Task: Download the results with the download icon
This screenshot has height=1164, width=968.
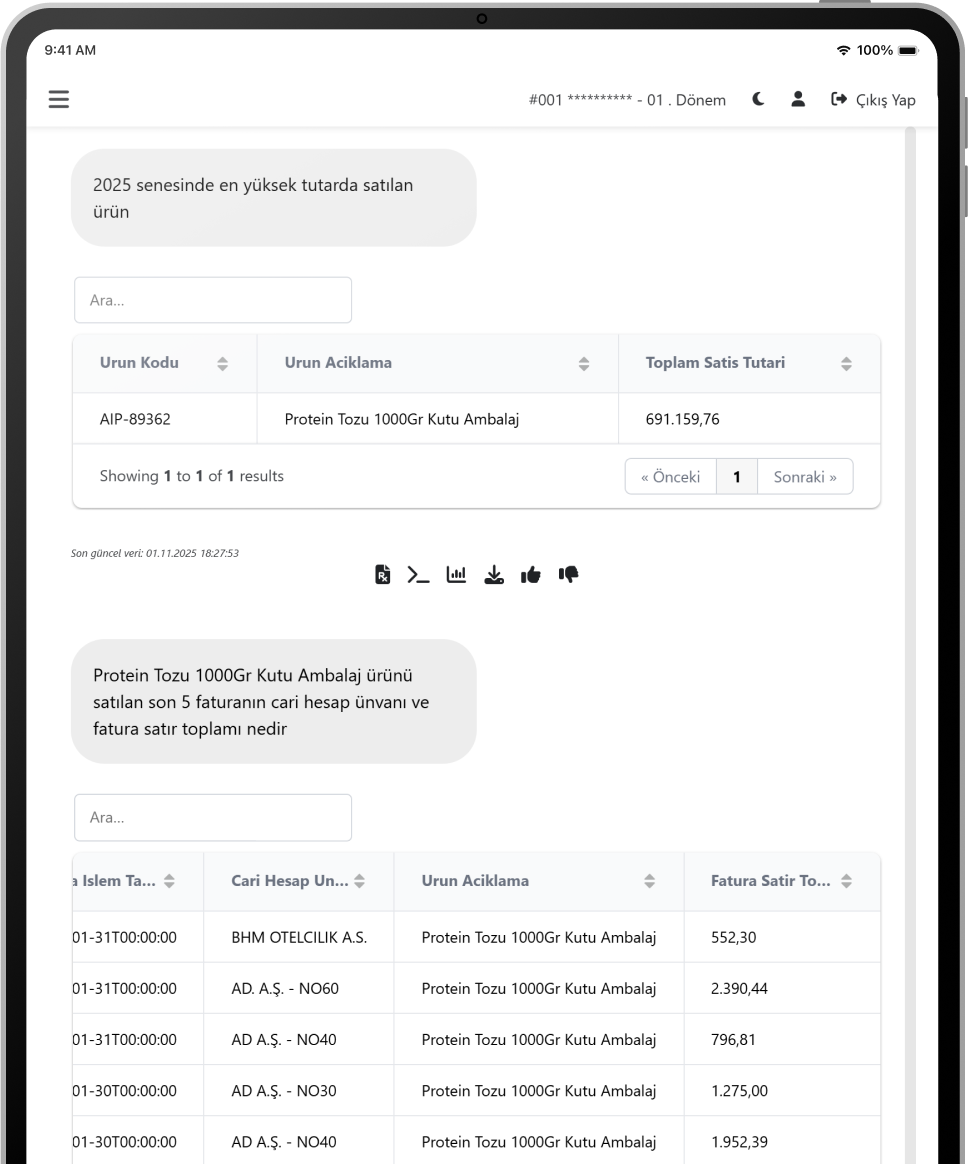Action: 494,574
